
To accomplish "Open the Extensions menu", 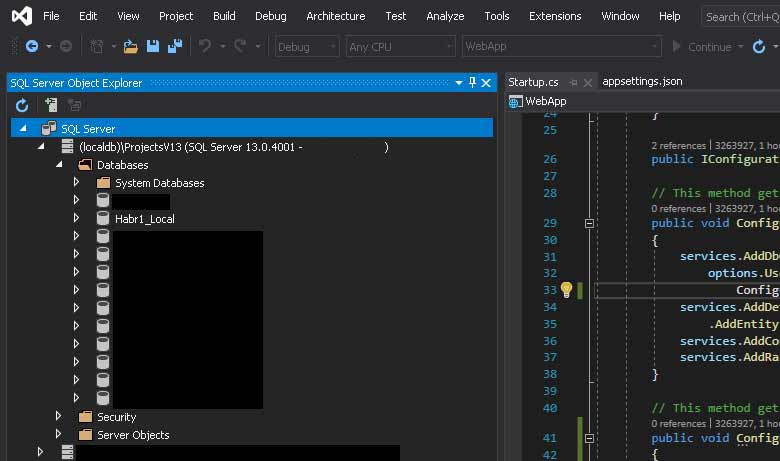I will 555,16.
